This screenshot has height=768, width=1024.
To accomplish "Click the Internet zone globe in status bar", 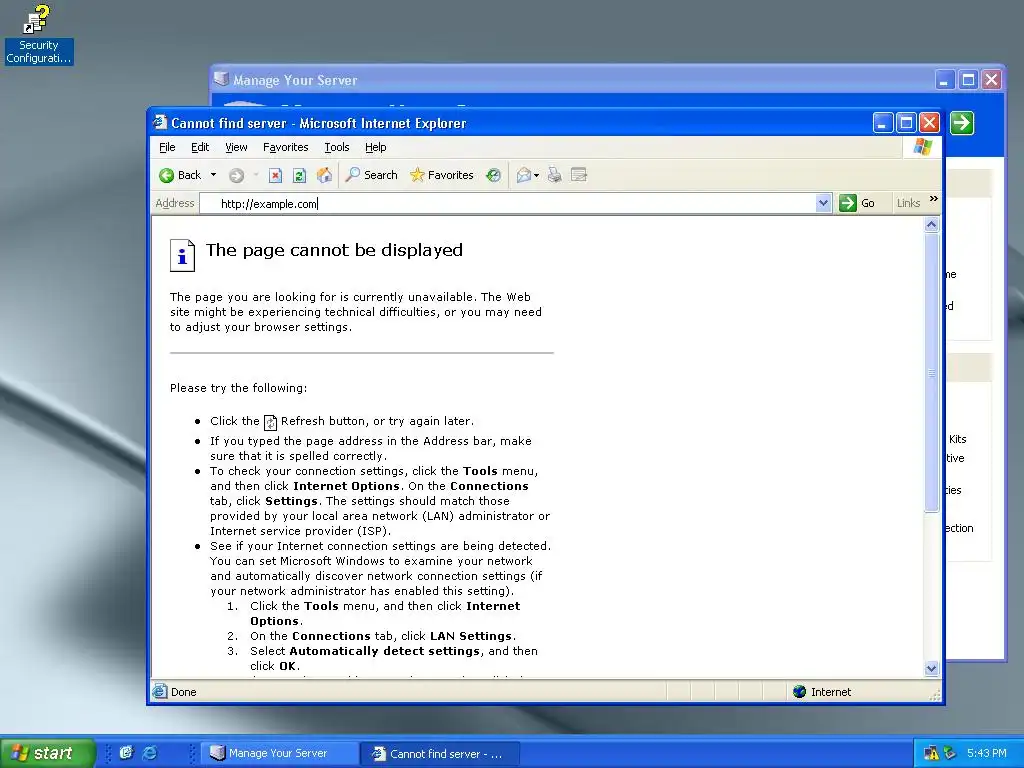I will [799, 692].
